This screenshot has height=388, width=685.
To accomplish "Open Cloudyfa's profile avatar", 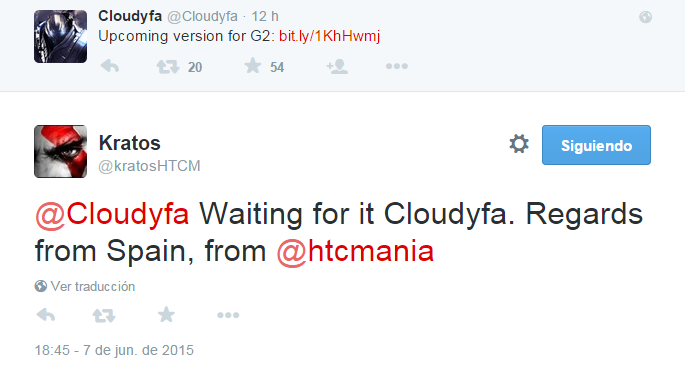I will tap(60, 36).
